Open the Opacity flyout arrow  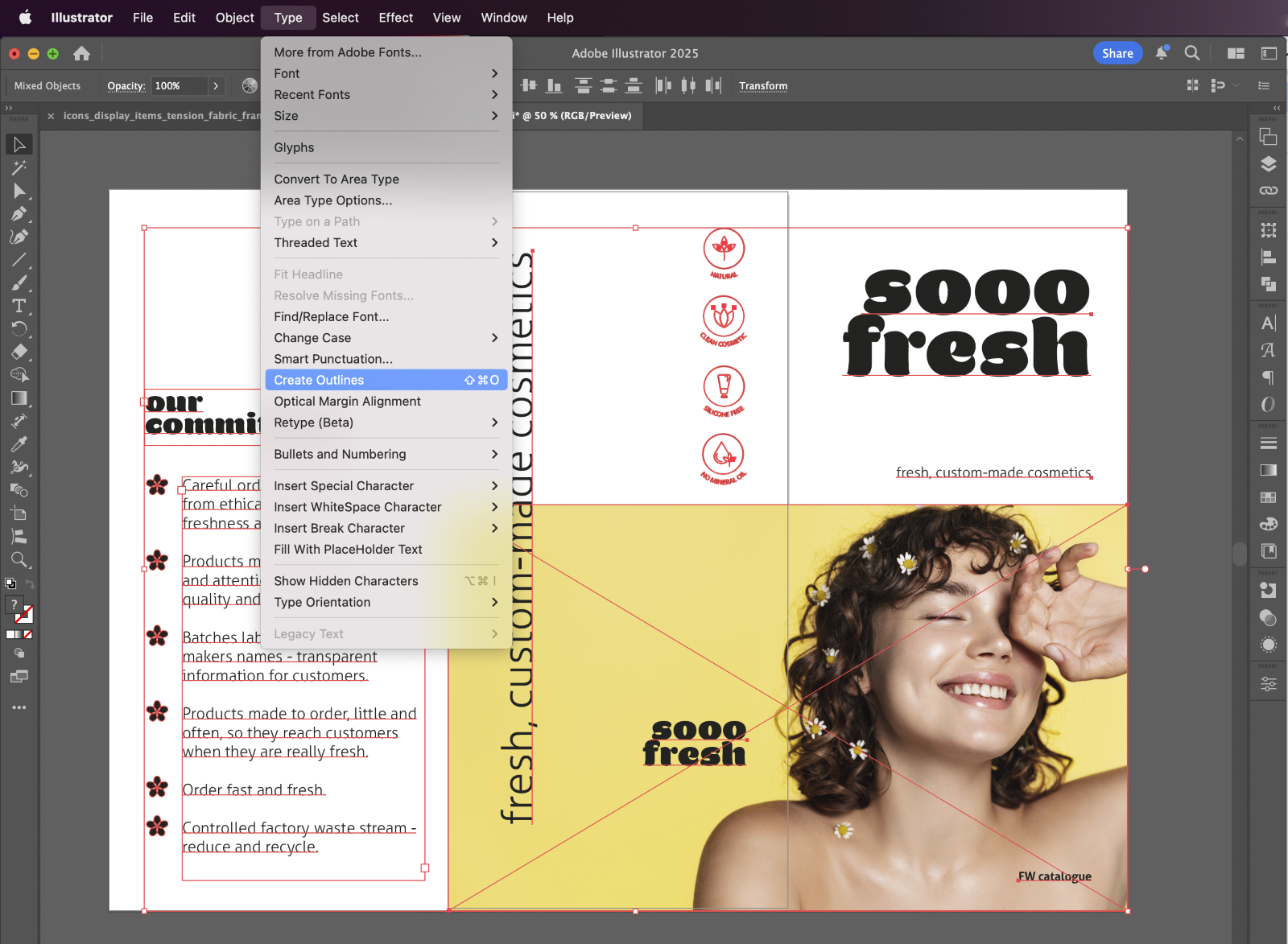coord(216,86)
